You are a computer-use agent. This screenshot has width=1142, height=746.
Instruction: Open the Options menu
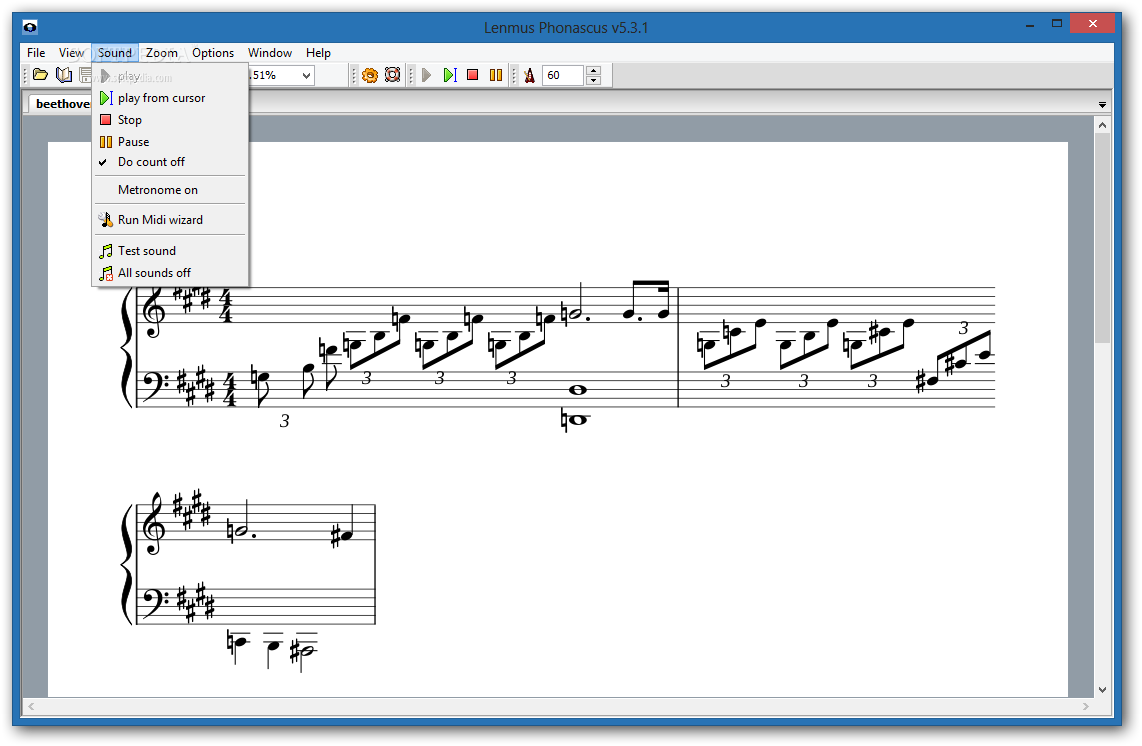(213, 52)
